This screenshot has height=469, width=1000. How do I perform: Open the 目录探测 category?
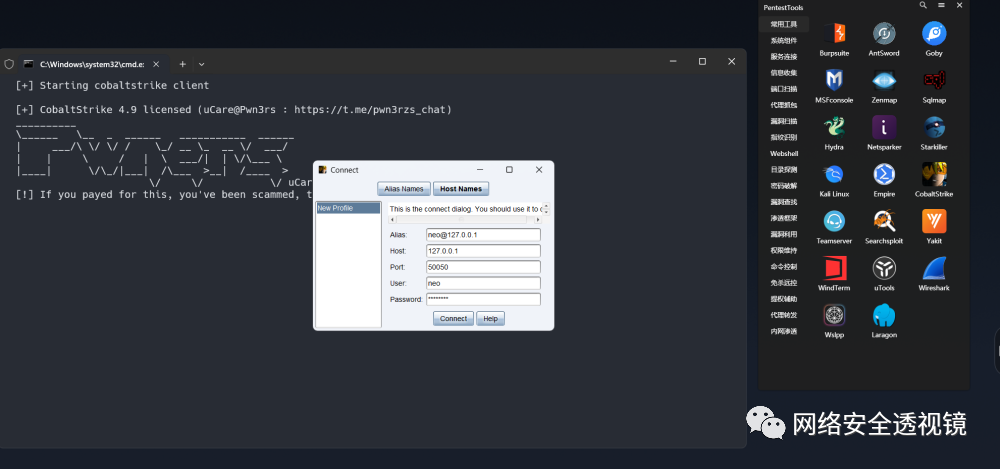click(x=784, y=170)
